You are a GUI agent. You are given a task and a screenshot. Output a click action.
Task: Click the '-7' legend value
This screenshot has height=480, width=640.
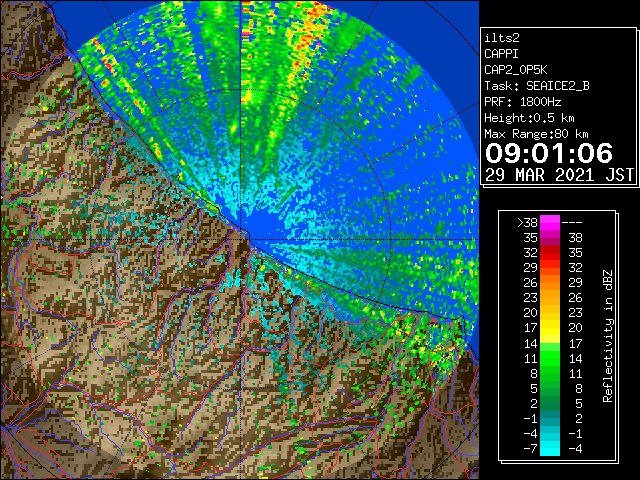530,449
